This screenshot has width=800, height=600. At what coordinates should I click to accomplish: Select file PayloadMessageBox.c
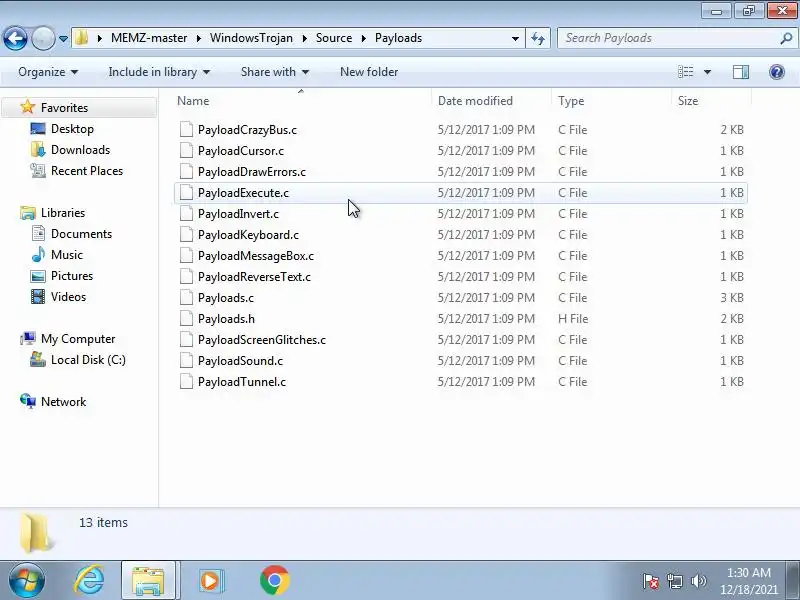(x=461, y=256)
